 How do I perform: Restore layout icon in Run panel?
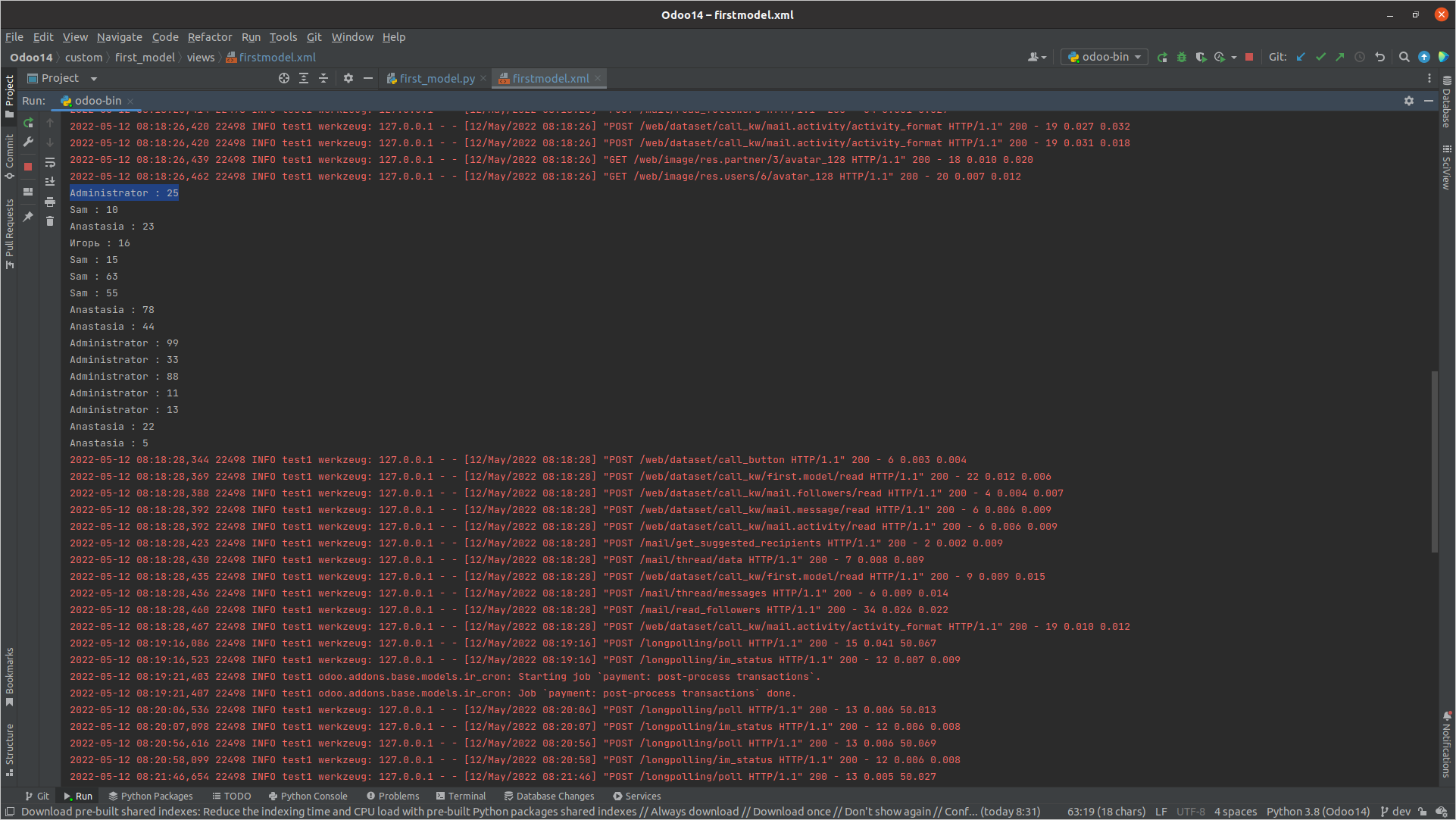point(29,192)
